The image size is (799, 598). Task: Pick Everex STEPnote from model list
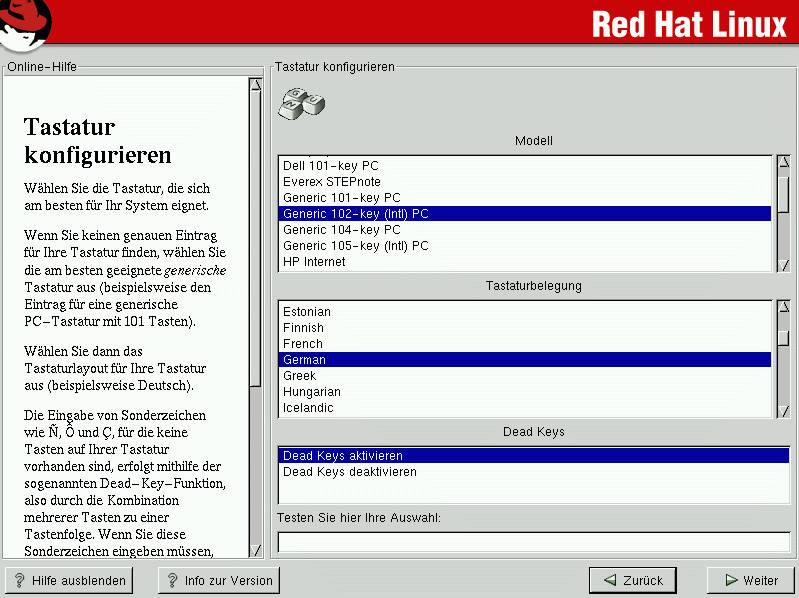(332, 182)
